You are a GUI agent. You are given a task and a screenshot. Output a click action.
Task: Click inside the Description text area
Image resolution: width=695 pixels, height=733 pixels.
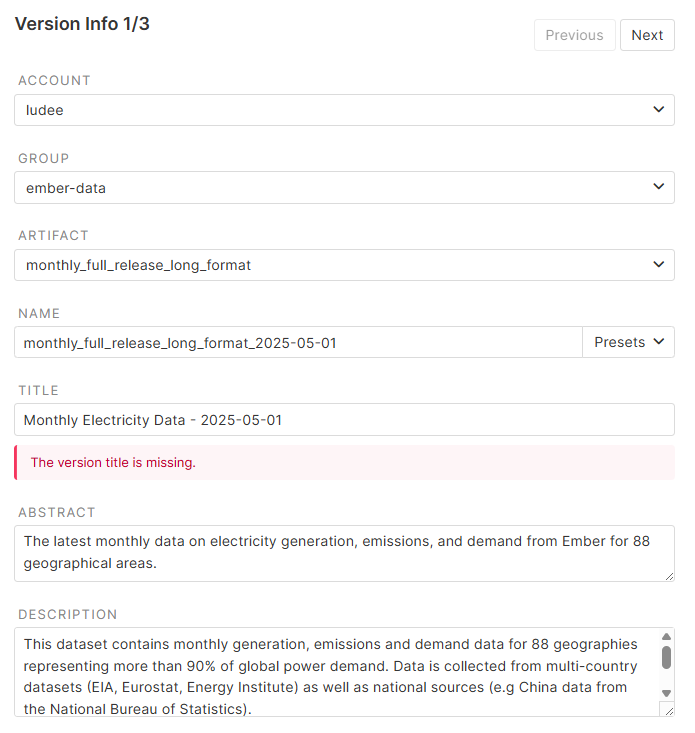pos(335,672)
